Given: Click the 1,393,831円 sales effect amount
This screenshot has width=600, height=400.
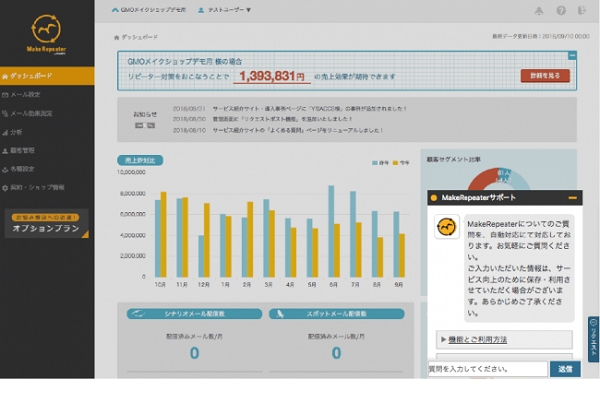Looking at the screenshot, I should (x=272, y=76).
